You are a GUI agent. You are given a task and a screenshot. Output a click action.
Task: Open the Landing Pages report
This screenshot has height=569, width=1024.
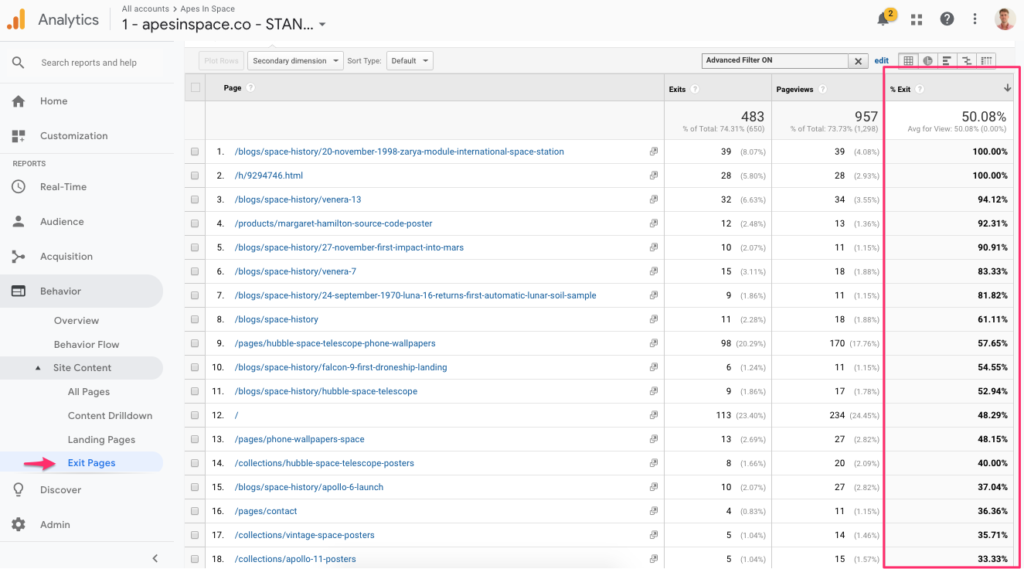(101, 440)
